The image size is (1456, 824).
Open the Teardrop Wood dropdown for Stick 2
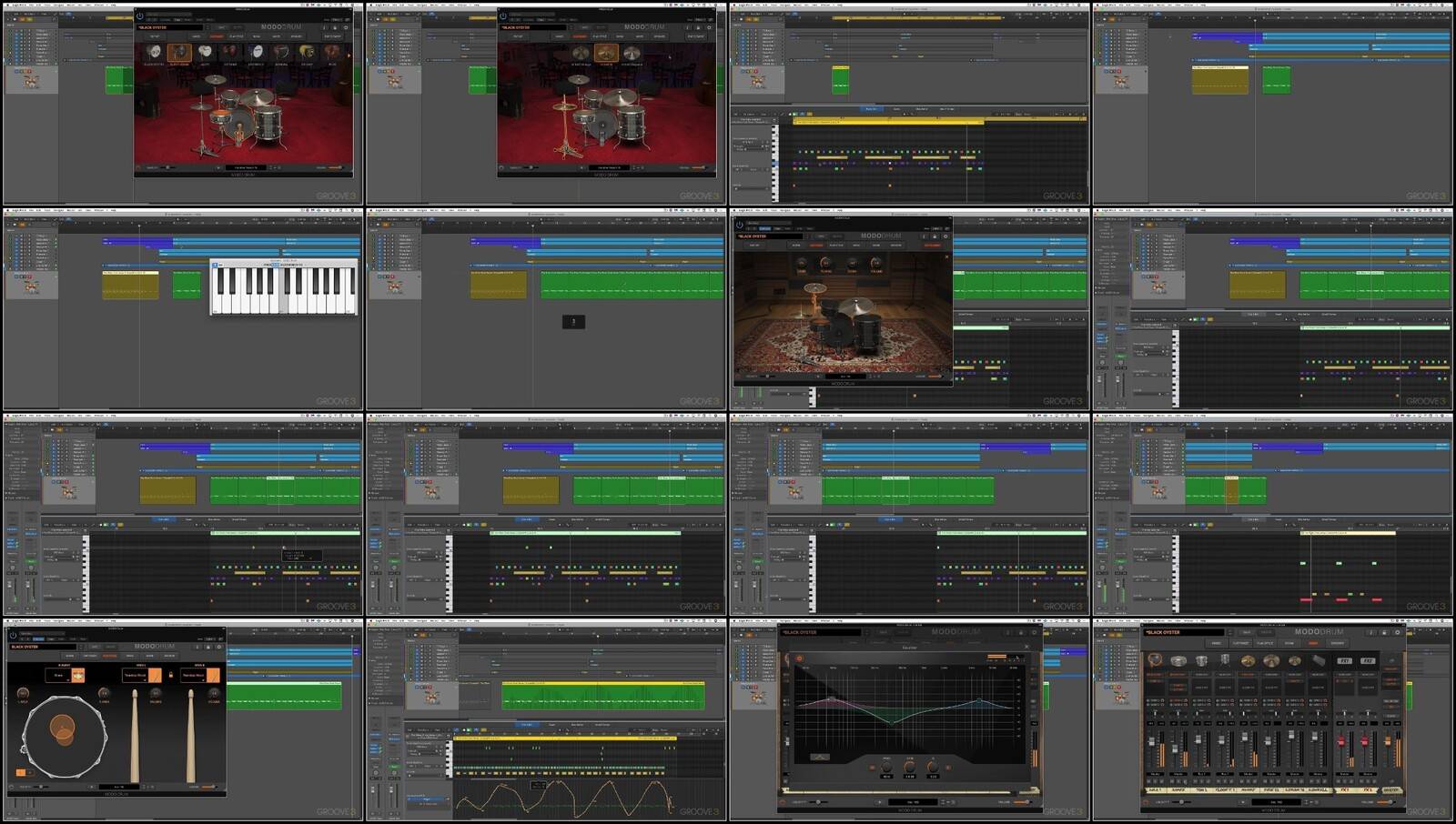tap(194, 675)
